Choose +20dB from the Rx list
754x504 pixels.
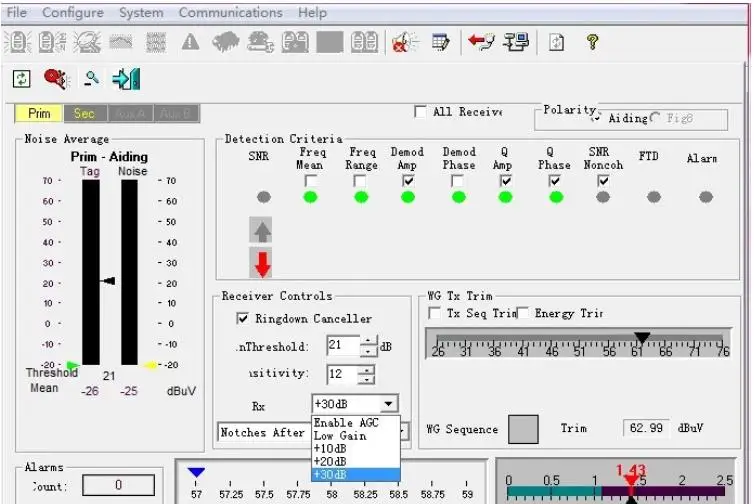tap(355, 462)
